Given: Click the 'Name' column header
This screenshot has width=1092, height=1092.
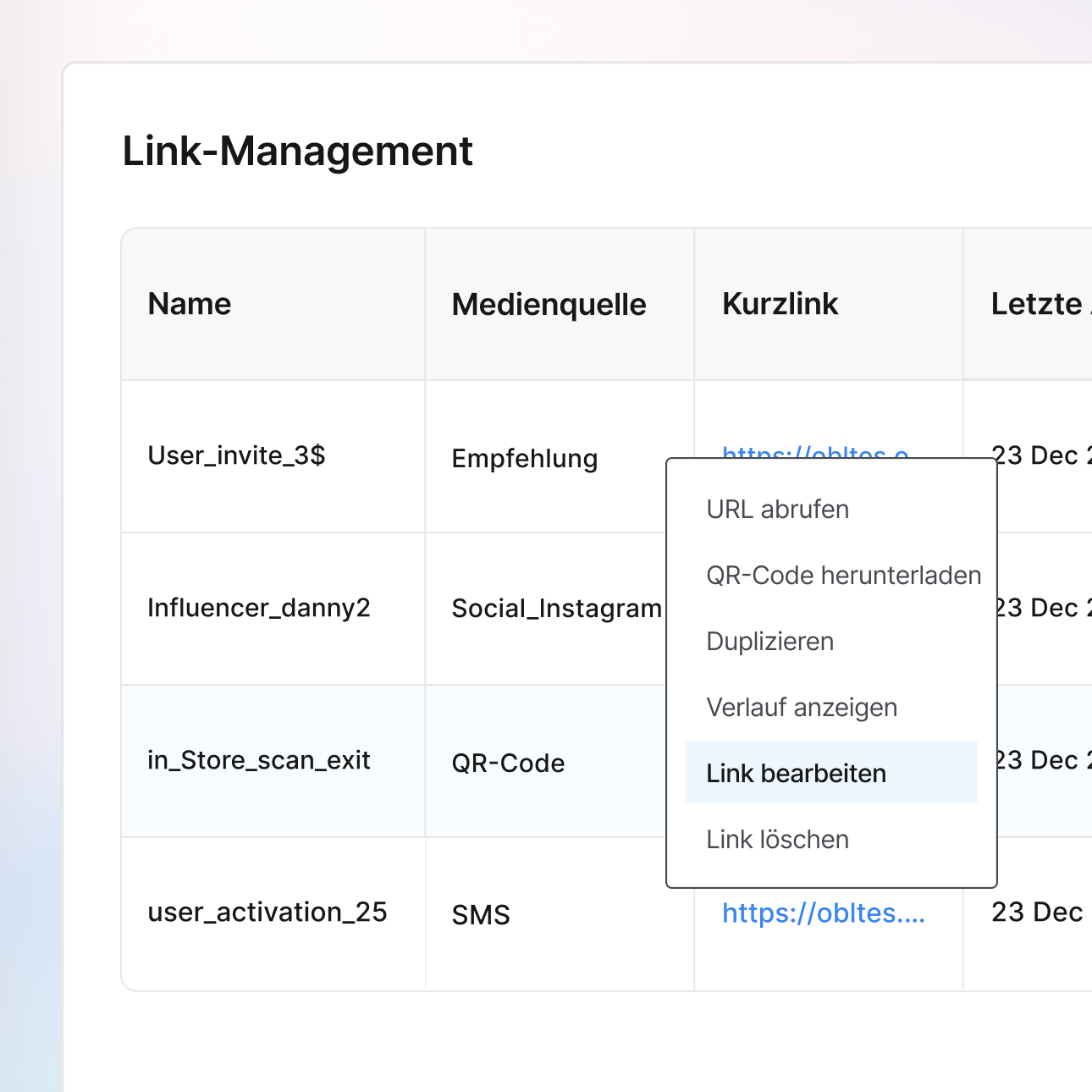Looking at the screenshot, I should click(x=189, y=304).
